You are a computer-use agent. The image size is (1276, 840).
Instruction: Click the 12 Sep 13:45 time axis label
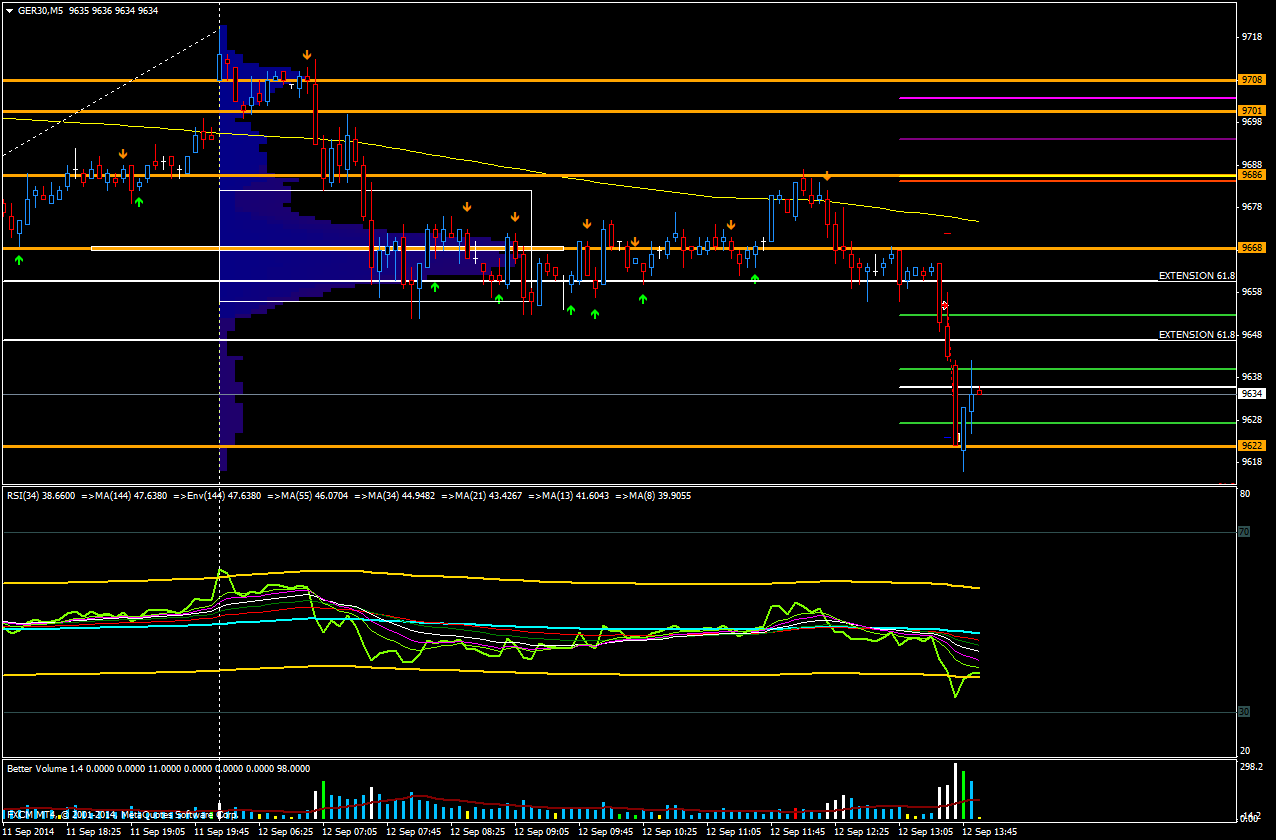tap(989, 831)
